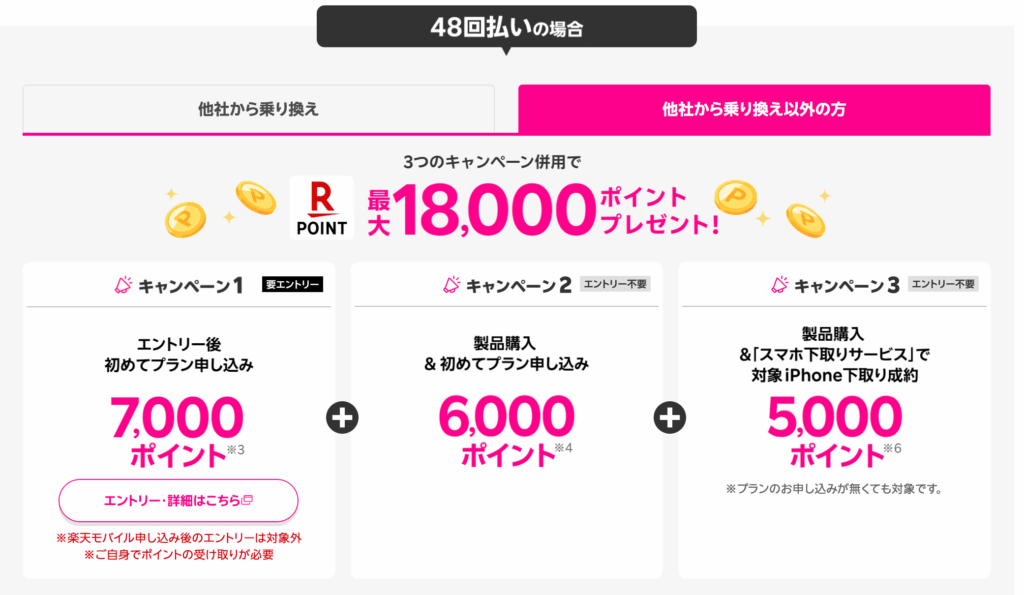Click the megaphone icon beside キャンペーン2
Viewport: 1024px width, 595px height.
[x=451, y=285]
